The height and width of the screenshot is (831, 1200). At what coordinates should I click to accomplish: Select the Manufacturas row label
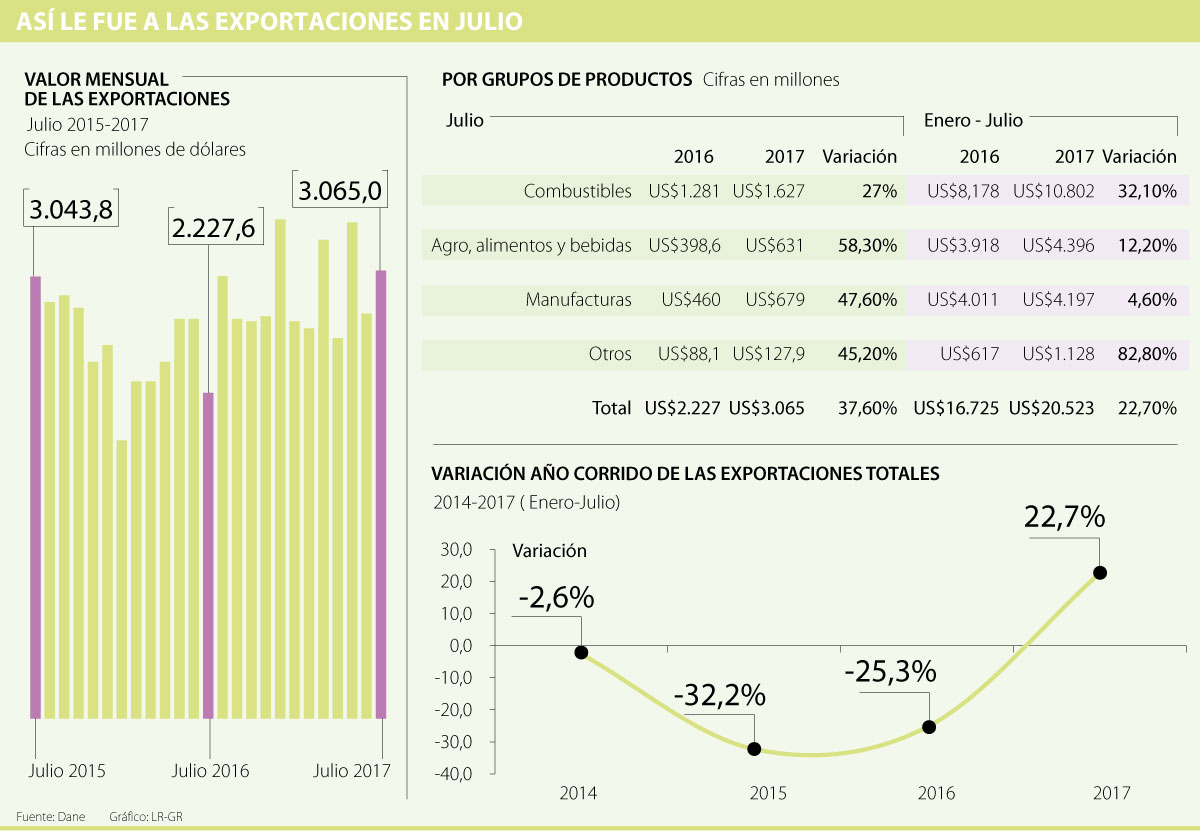(579, 299)
